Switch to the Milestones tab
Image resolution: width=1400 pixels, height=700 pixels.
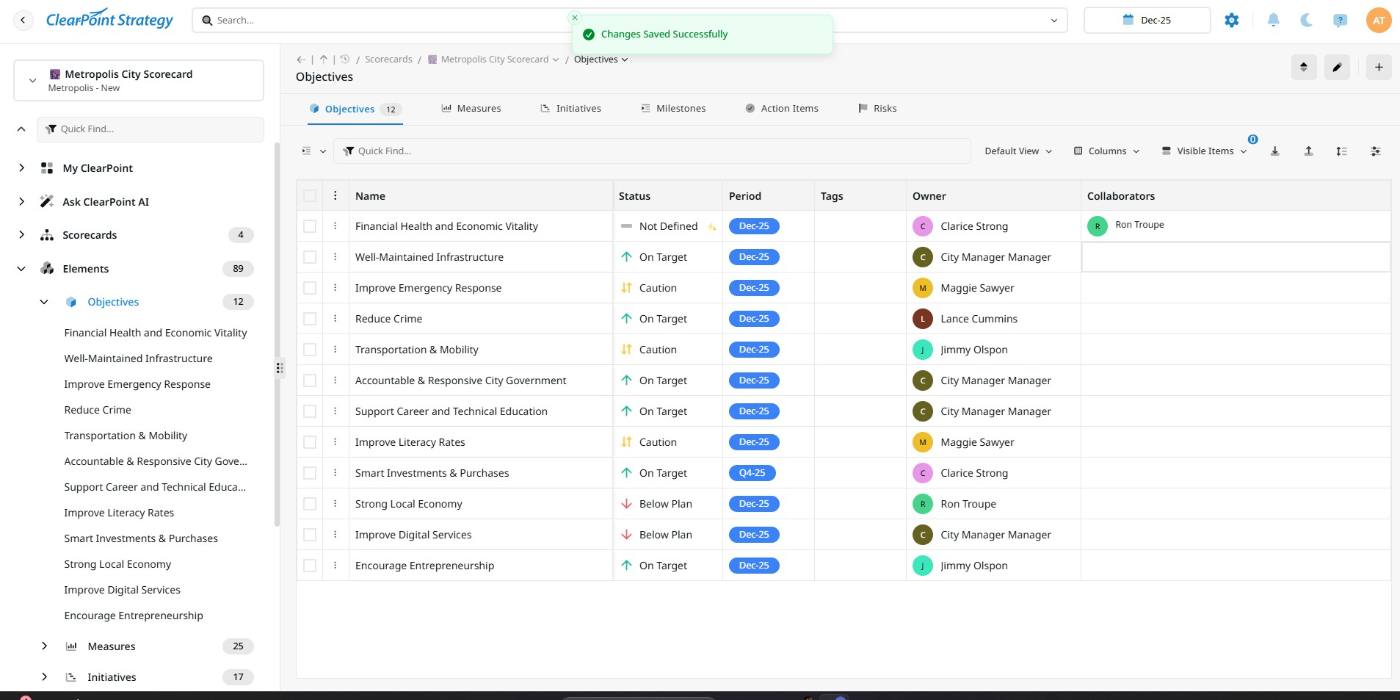(672, 108)
